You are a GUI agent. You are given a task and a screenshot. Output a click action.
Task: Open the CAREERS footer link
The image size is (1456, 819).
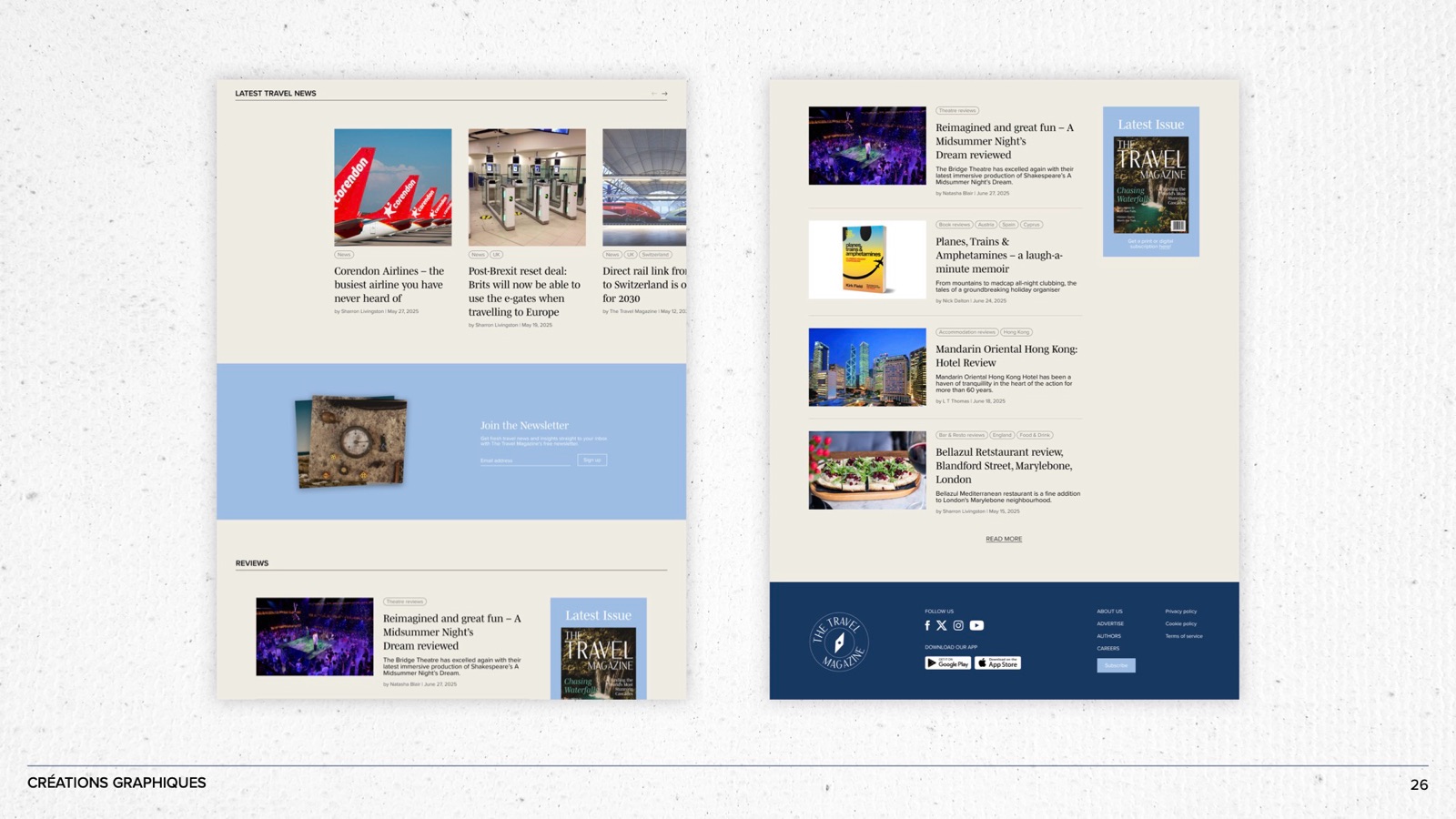1107,648
